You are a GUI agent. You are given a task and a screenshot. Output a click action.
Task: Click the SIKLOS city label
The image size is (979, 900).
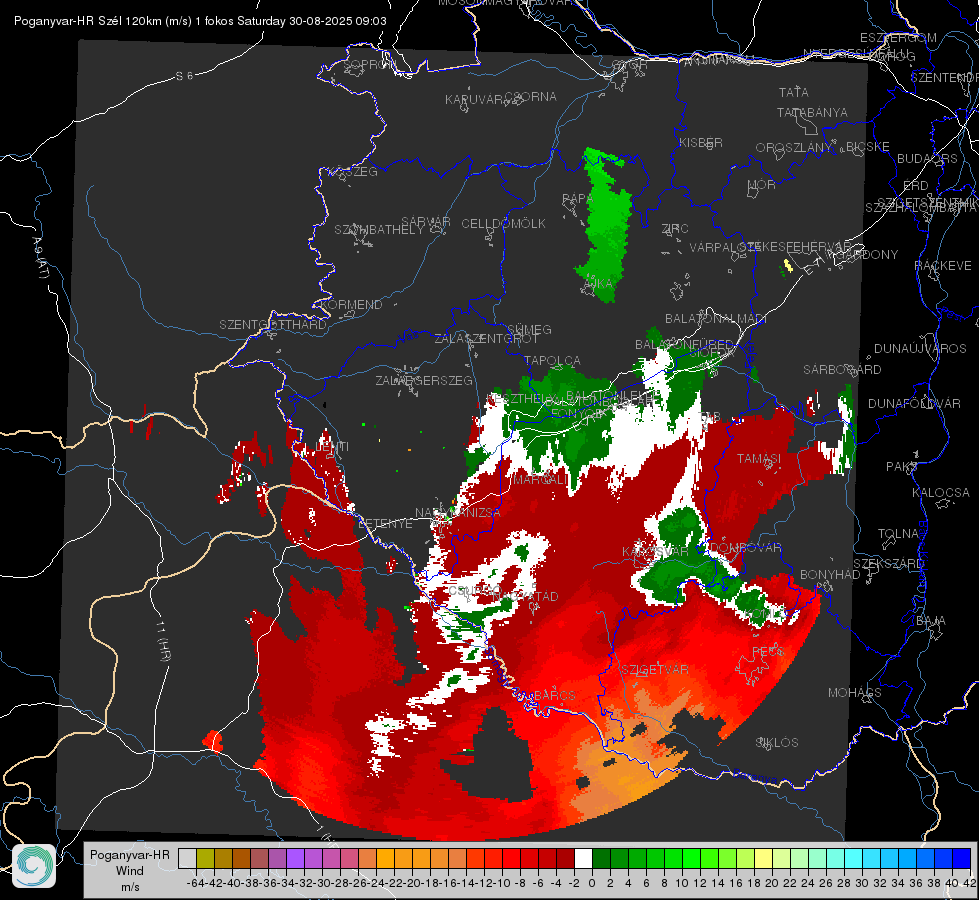777,742
